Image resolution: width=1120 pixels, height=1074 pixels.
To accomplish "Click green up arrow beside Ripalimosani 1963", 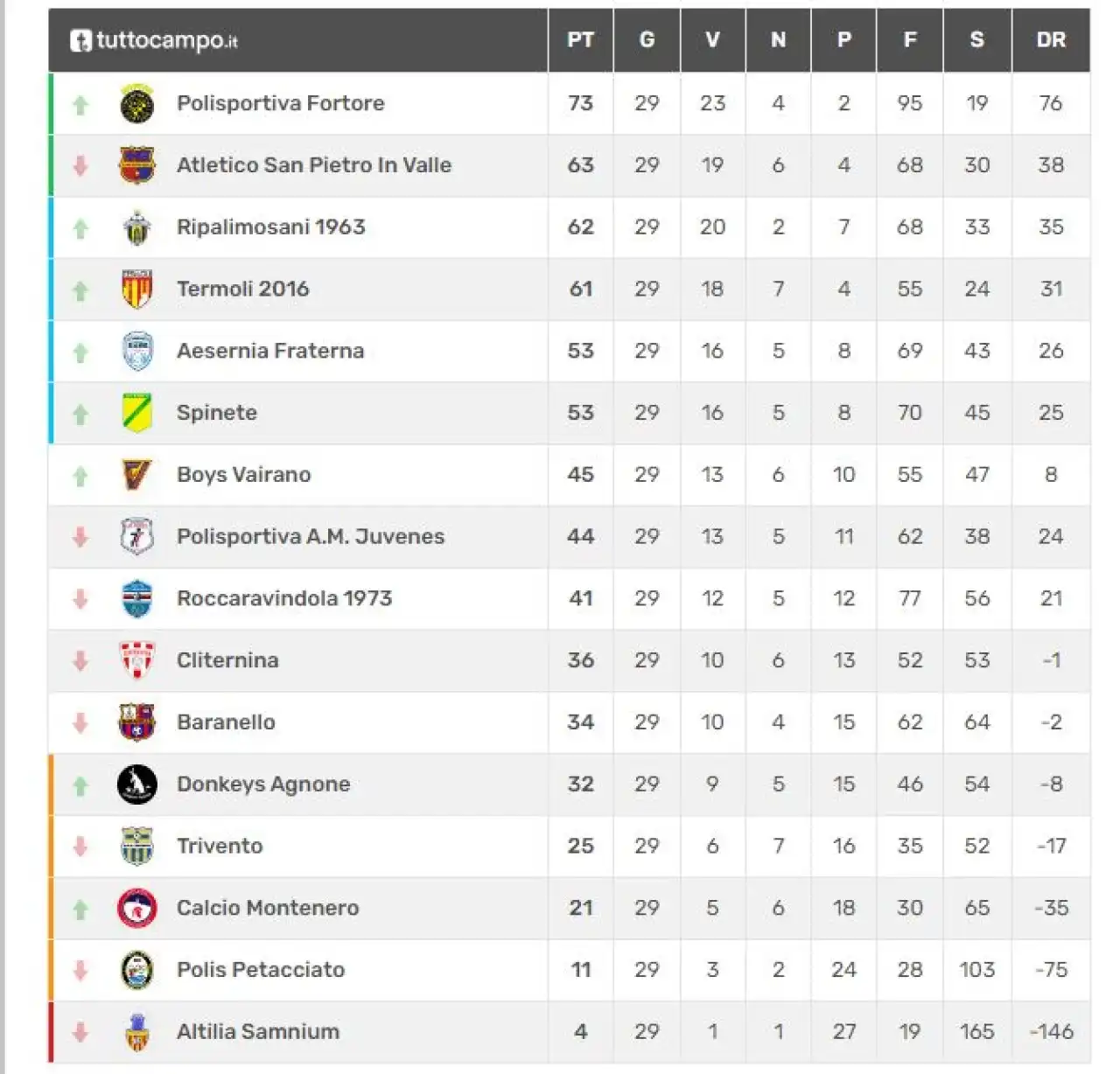I will point(80,229).
